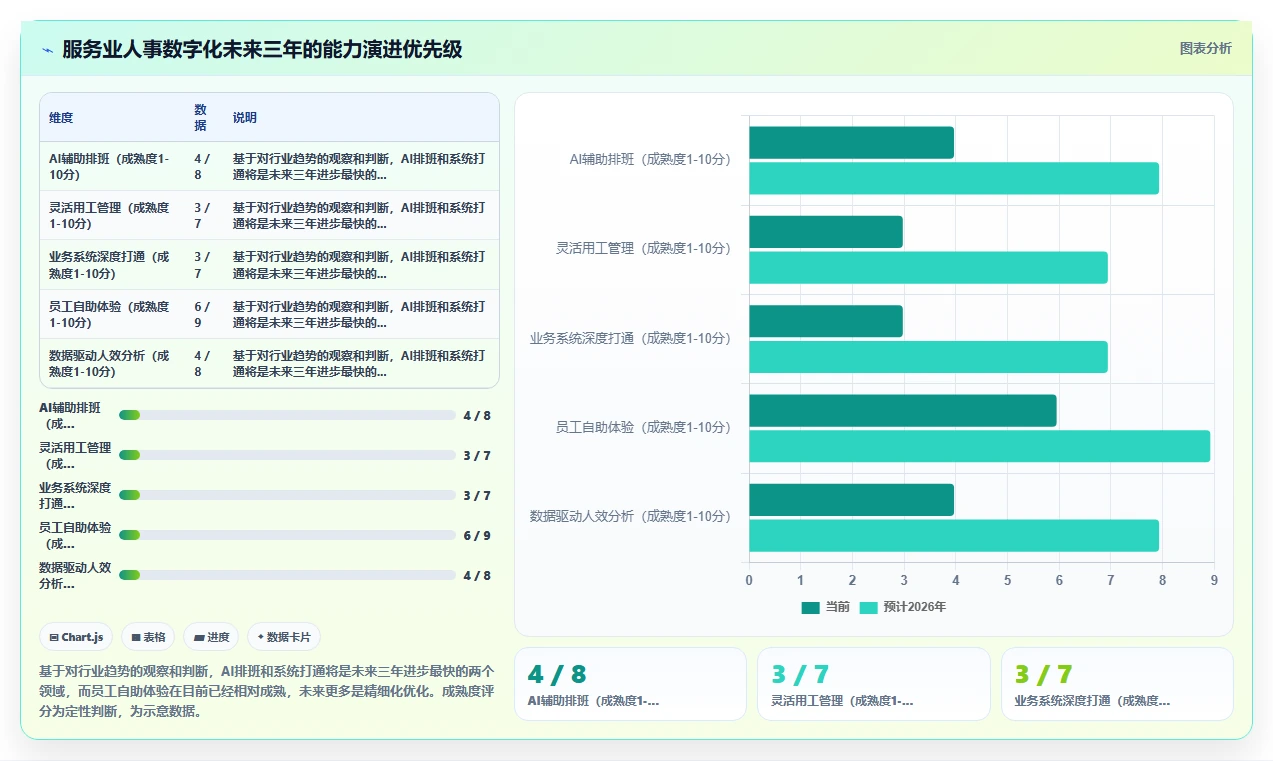Image resolution: width=1273 pixels, height=761 pixels.
Task: Click the 灵活用工管理 progress bar
Action: (x=287, y=455)
